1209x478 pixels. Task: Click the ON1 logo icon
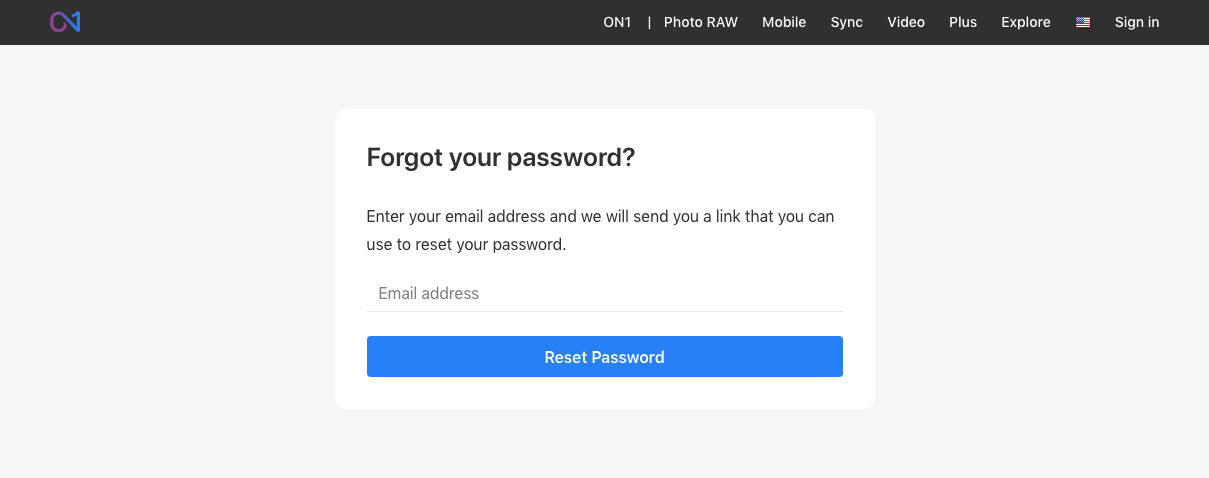point(65,22)
